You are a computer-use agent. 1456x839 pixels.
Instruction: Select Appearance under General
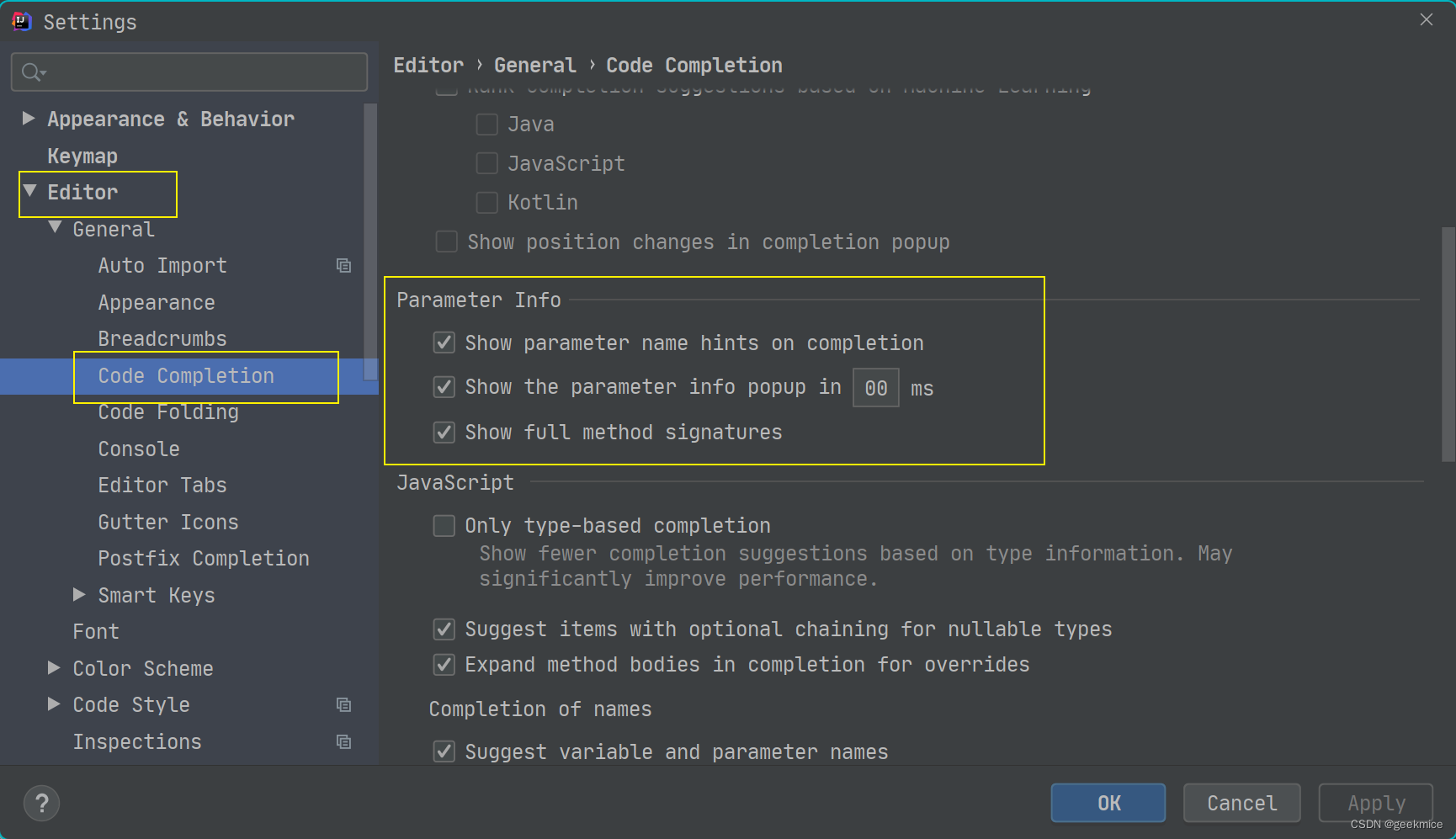click(157, 303)
